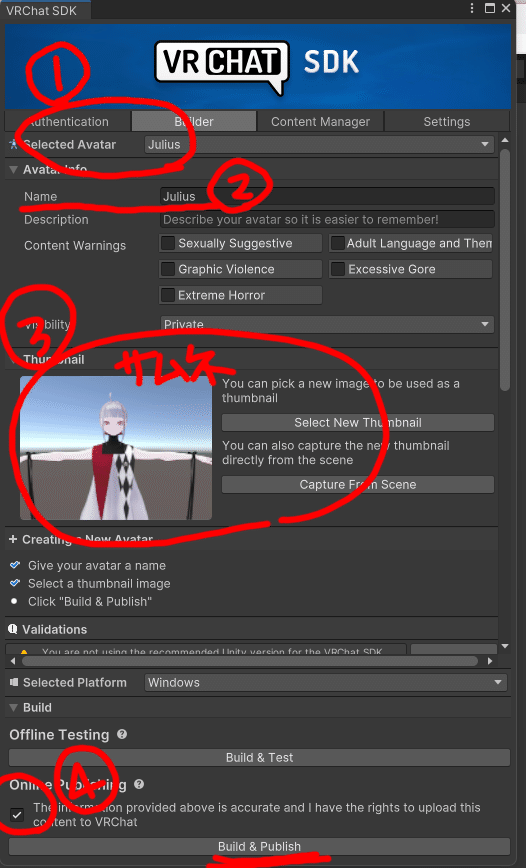Enable Adult Language and Themes warning
The image size is (526, 868).
[x=337, y=243]
